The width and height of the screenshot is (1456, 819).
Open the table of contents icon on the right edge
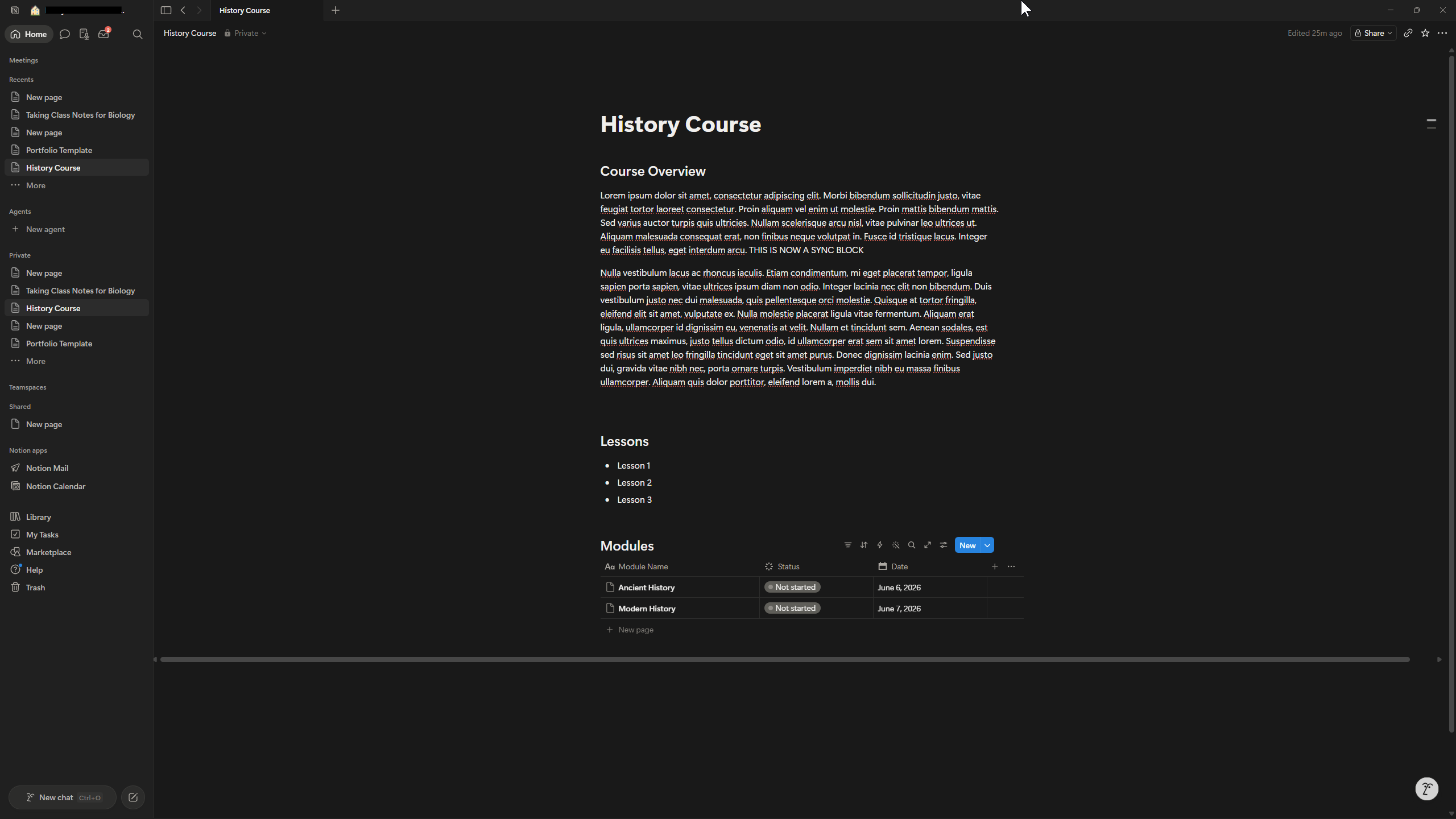[x=1432, y=123]
